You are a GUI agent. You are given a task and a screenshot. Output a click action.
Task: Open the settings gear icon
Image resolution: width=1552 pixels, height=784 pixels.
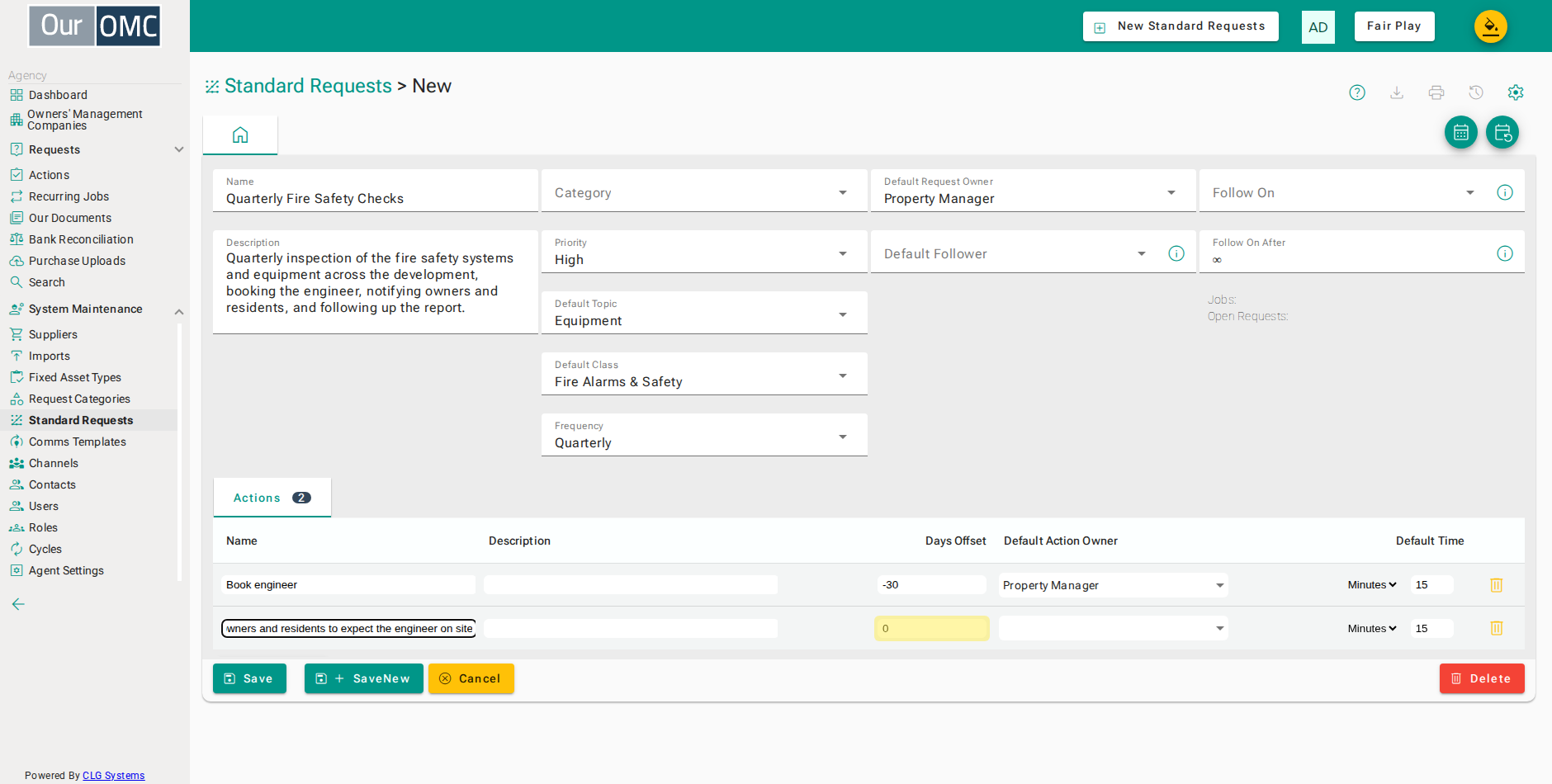point(1516,92)
